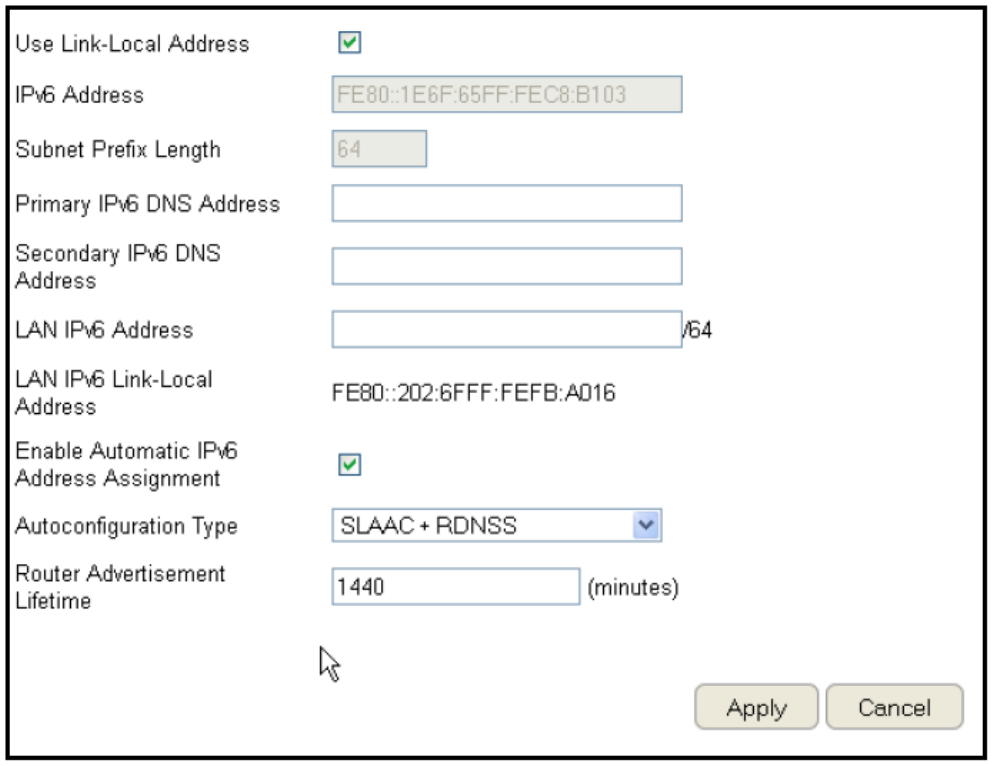
Task: Click the "Subnet Prefix Length" label
Action: [118, 150]
